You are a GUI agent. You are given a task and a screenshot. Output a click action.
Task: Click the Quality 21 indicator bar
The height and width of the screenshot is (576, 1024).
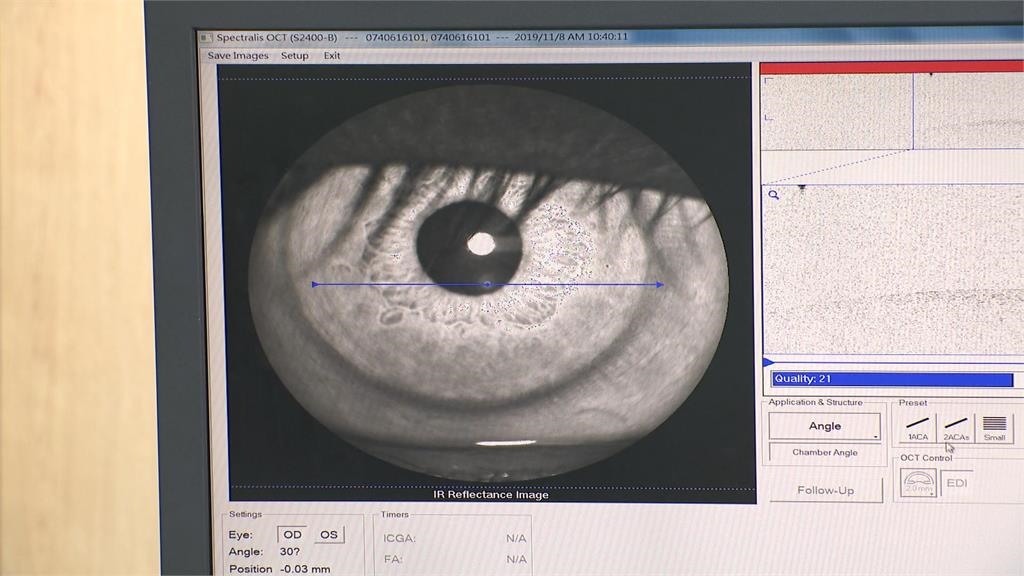pos(891,379)
